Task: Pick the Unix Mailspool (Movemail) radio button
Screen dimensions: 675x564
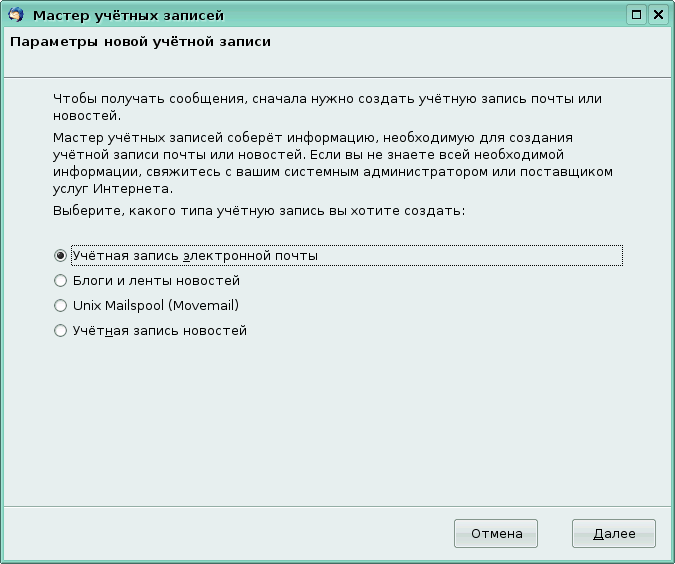Action: click(61, 306)
